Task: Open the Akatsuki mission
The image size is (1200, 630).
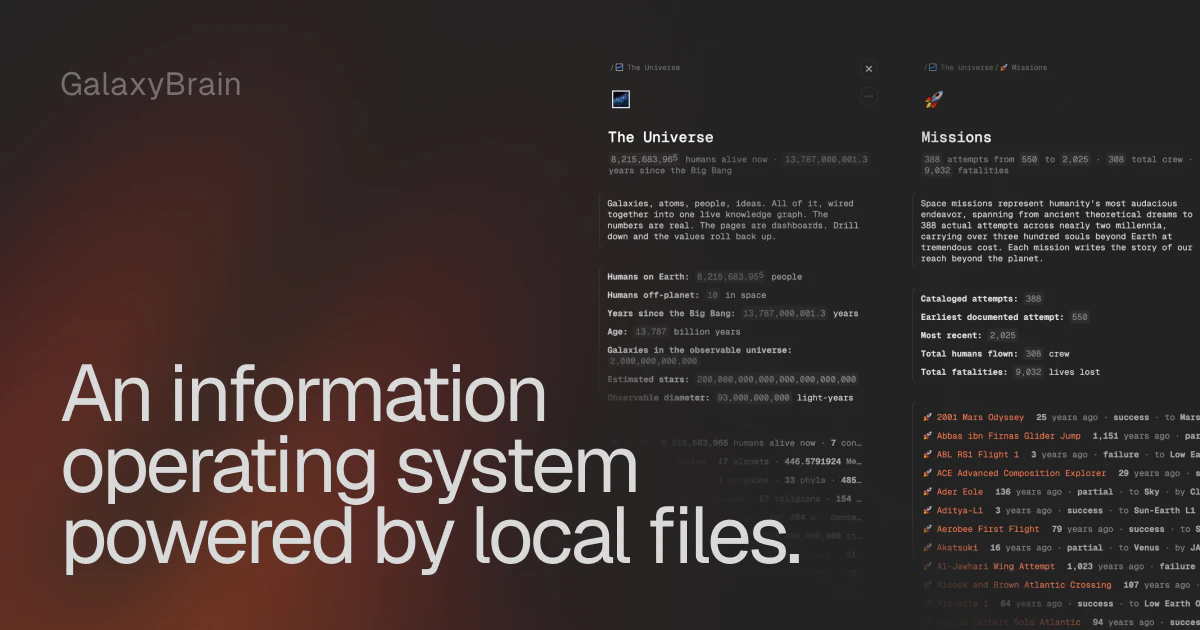Action: (959, 548)
